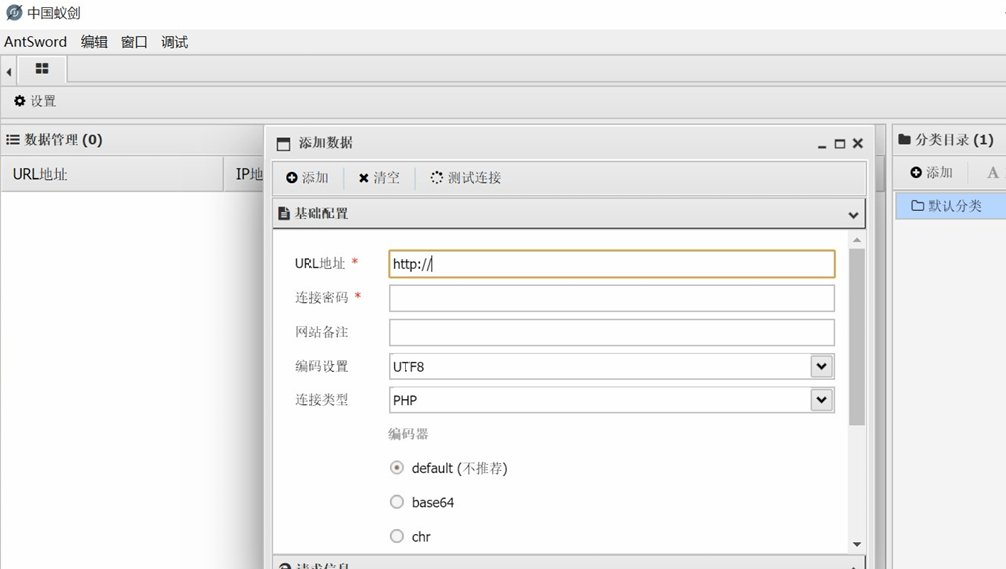
Task: Click the URL地址 column header
Action: [x=40, y=174]
